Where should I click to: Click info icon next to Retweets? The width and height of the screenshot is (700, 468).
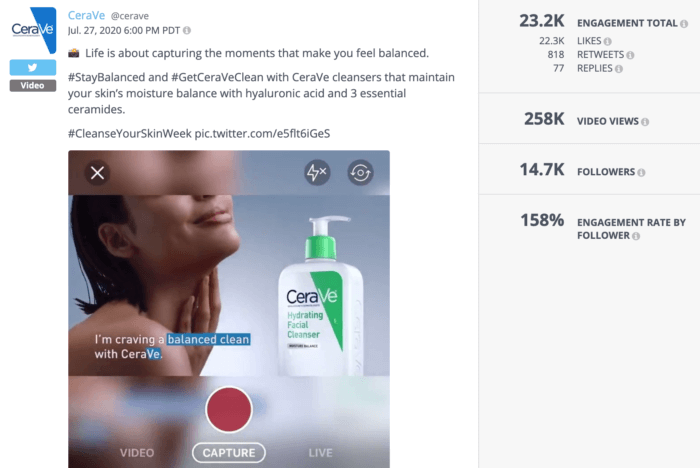tap(630, 55)
